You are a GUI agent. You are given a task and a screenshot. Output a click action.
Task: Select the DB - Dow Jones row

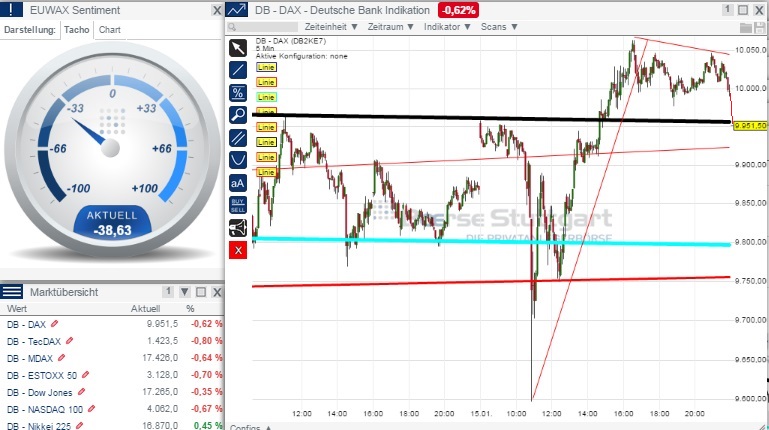pos(112,392)
